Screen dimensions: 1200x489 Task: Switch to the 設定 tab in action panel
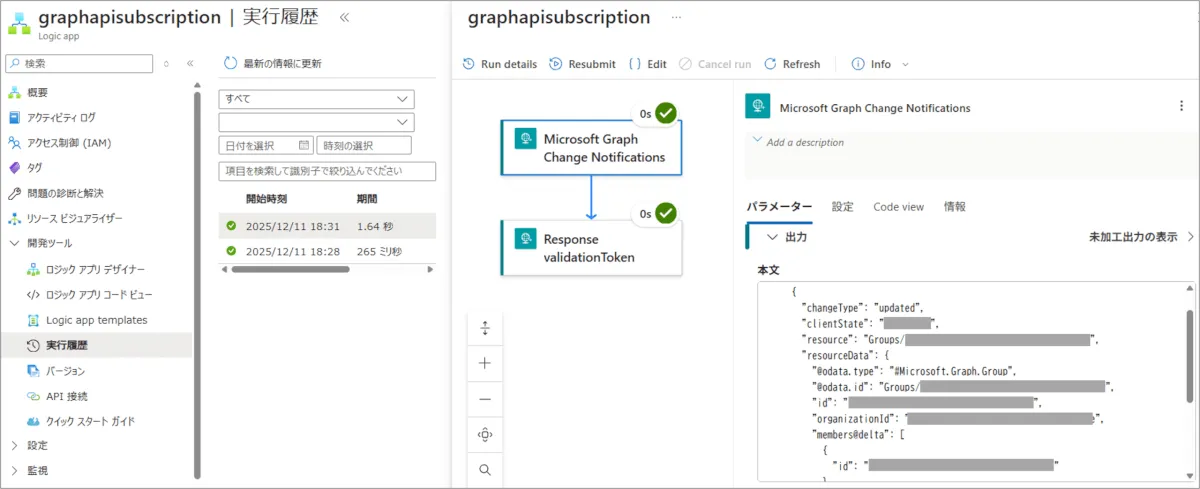(x=843, y=207)
